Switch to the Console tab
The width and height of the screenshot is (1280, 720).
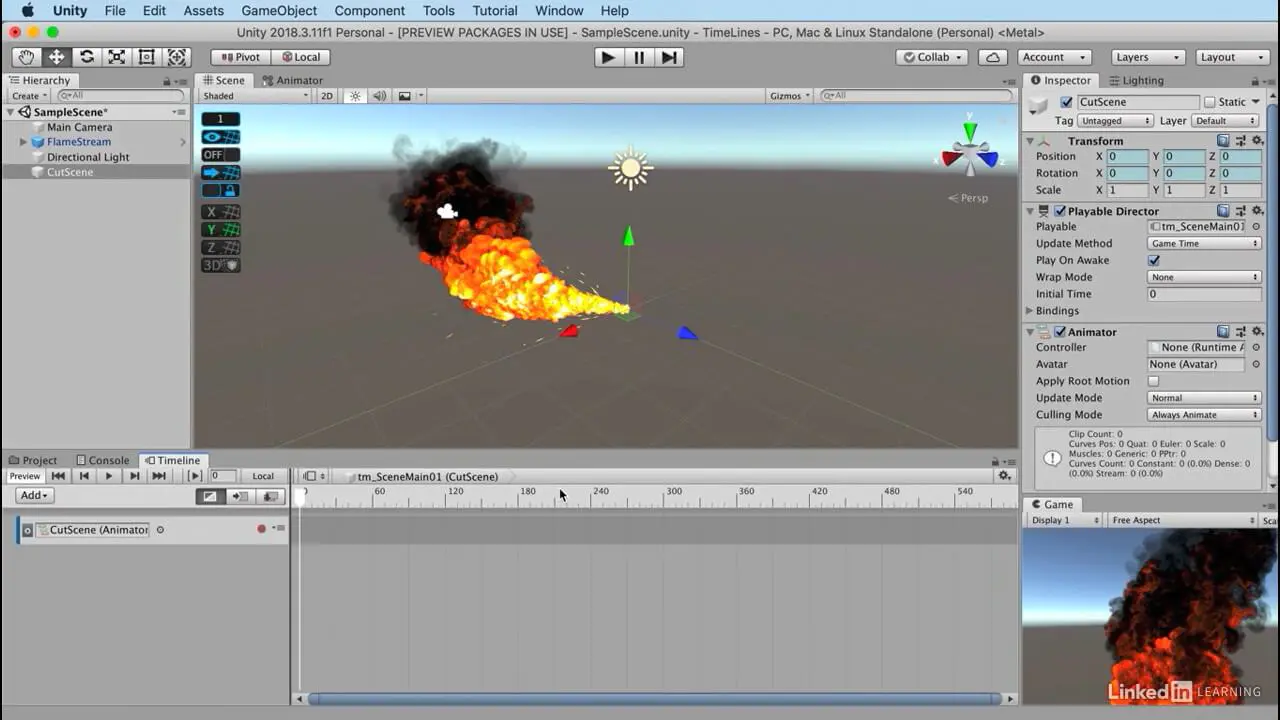102,460
